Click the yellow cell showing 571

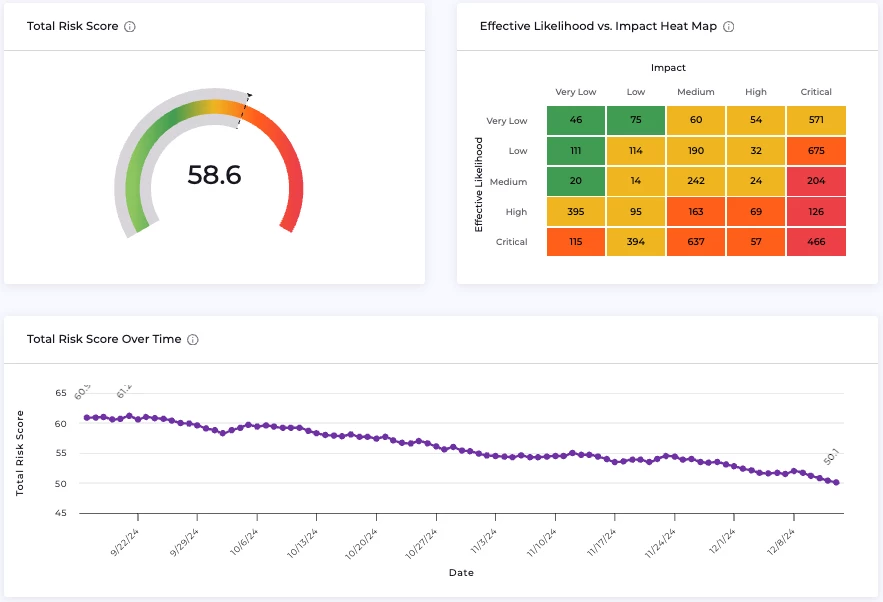(x=816, y=120)
